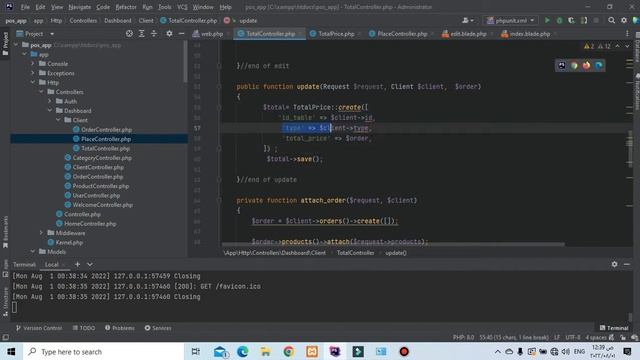Hide the Terminal tool window

[627, 264]
